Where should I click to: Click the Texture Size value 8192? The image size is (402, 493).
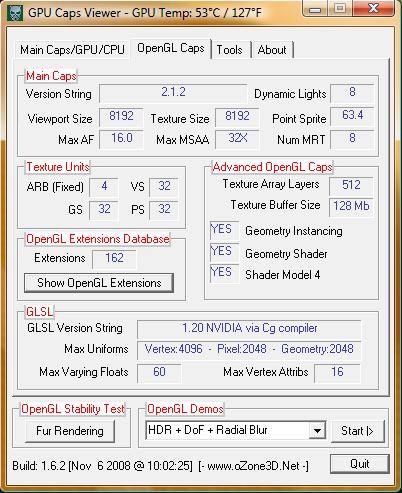[237, 117]
